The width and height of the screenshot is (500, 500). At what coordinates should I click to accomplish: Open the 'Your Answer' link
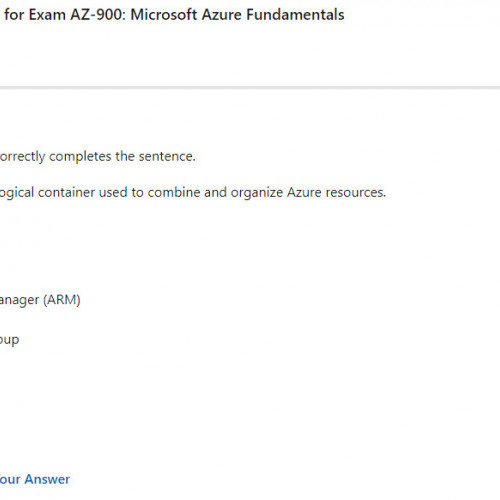point(35,479)
